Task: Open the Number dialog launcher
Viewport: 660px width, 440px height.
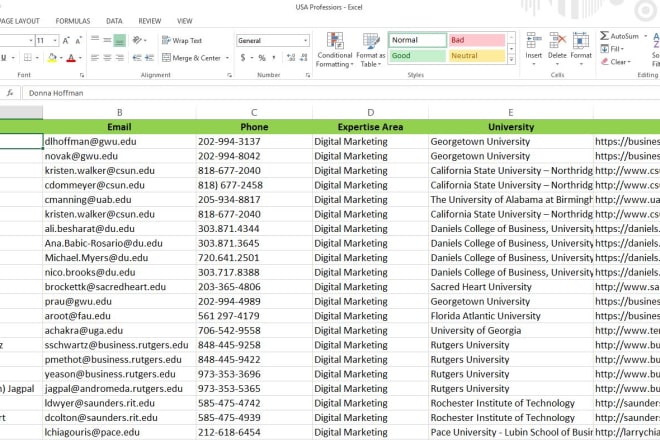Action: coord(308,75)
